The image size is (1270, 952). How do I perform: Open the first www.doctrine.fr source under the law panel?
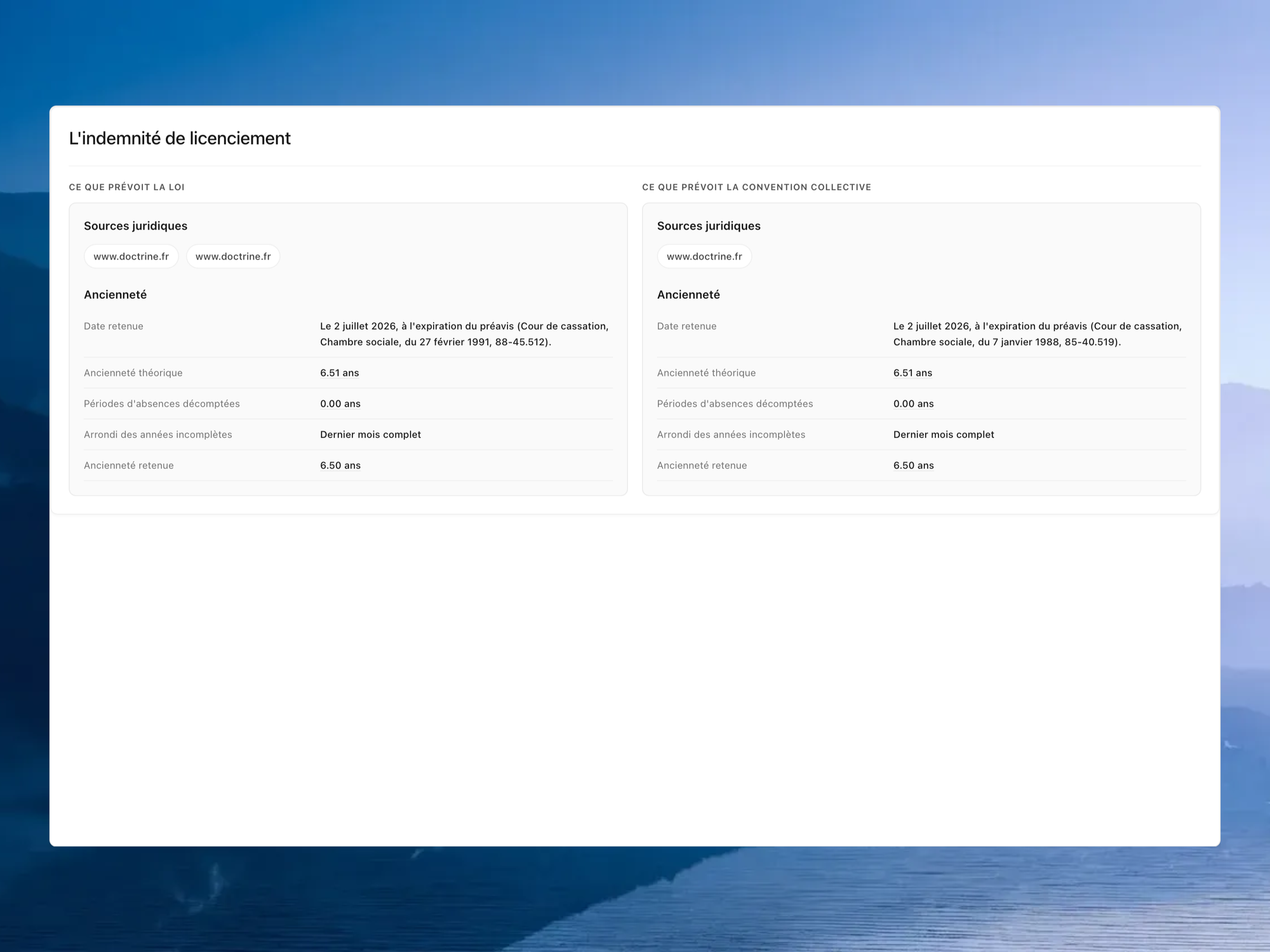click(131, 256)
